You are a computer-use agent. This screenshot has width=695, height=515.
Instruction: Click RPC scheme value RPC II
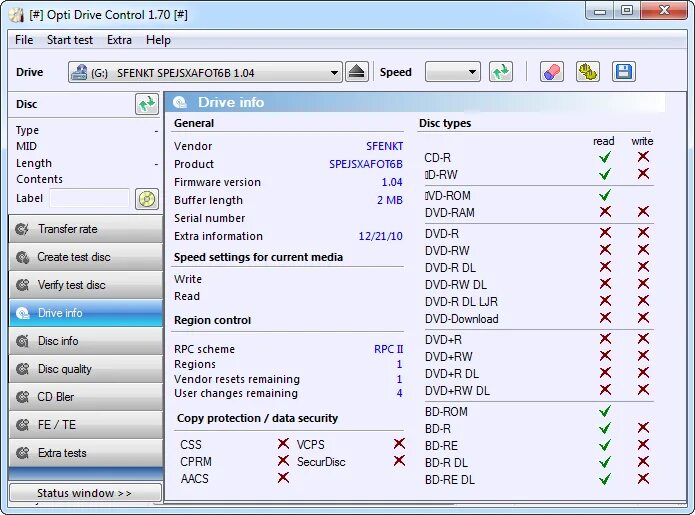[x=388, y=349]
